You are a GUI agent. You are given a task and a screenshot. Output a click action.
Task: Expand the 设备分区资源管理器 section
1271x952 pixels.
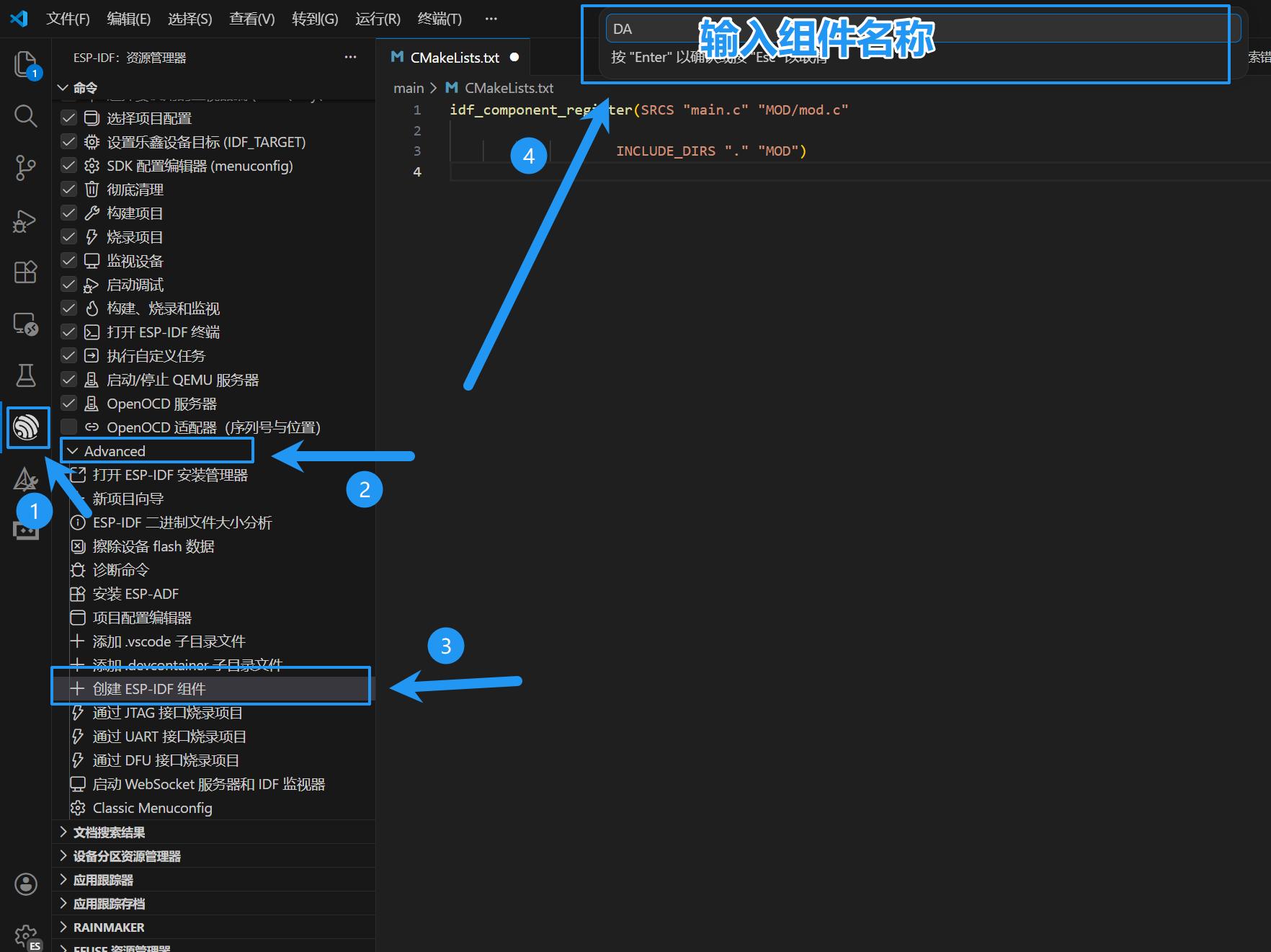tap(215, 856)
